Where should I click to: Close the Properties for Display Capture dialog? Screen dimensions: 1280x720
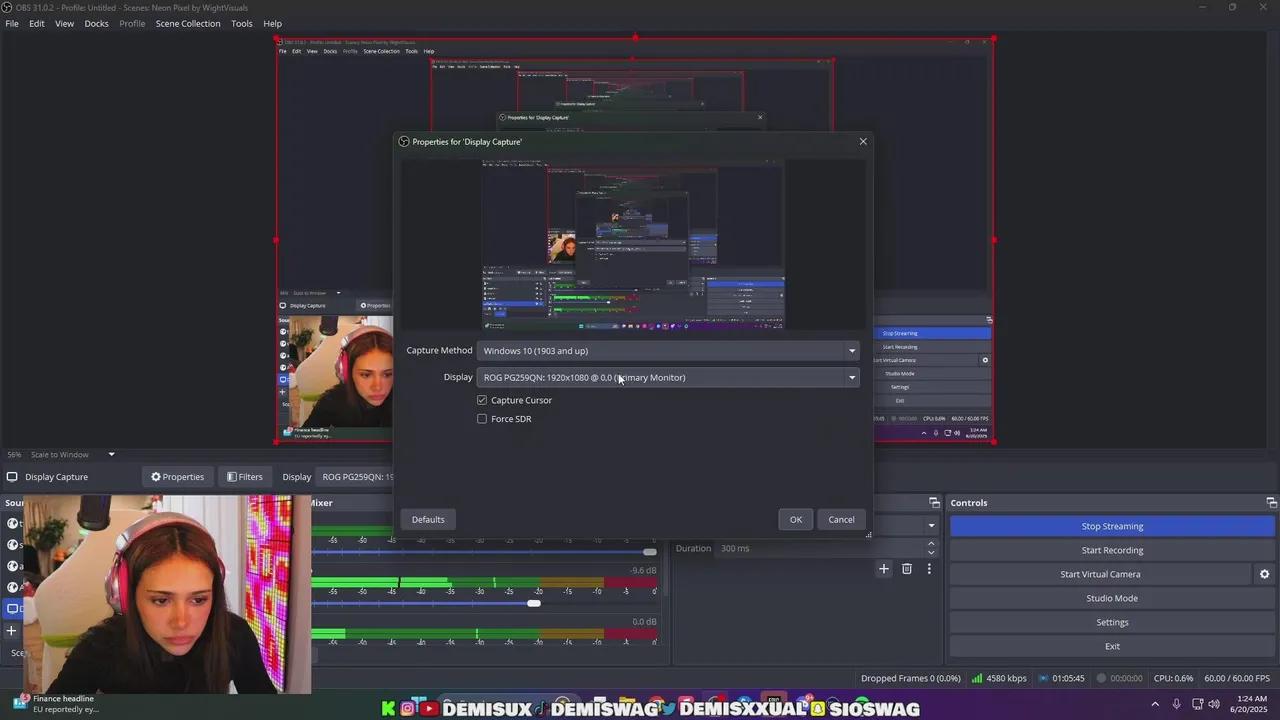point(863,142)
